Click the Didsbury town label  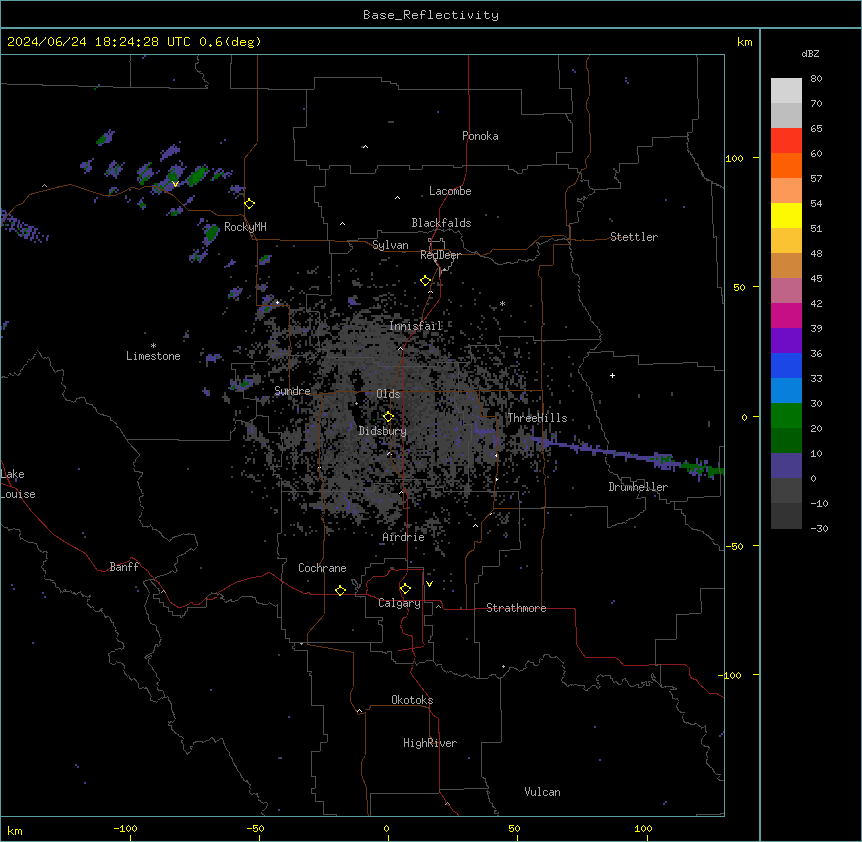tap(383, 431)
